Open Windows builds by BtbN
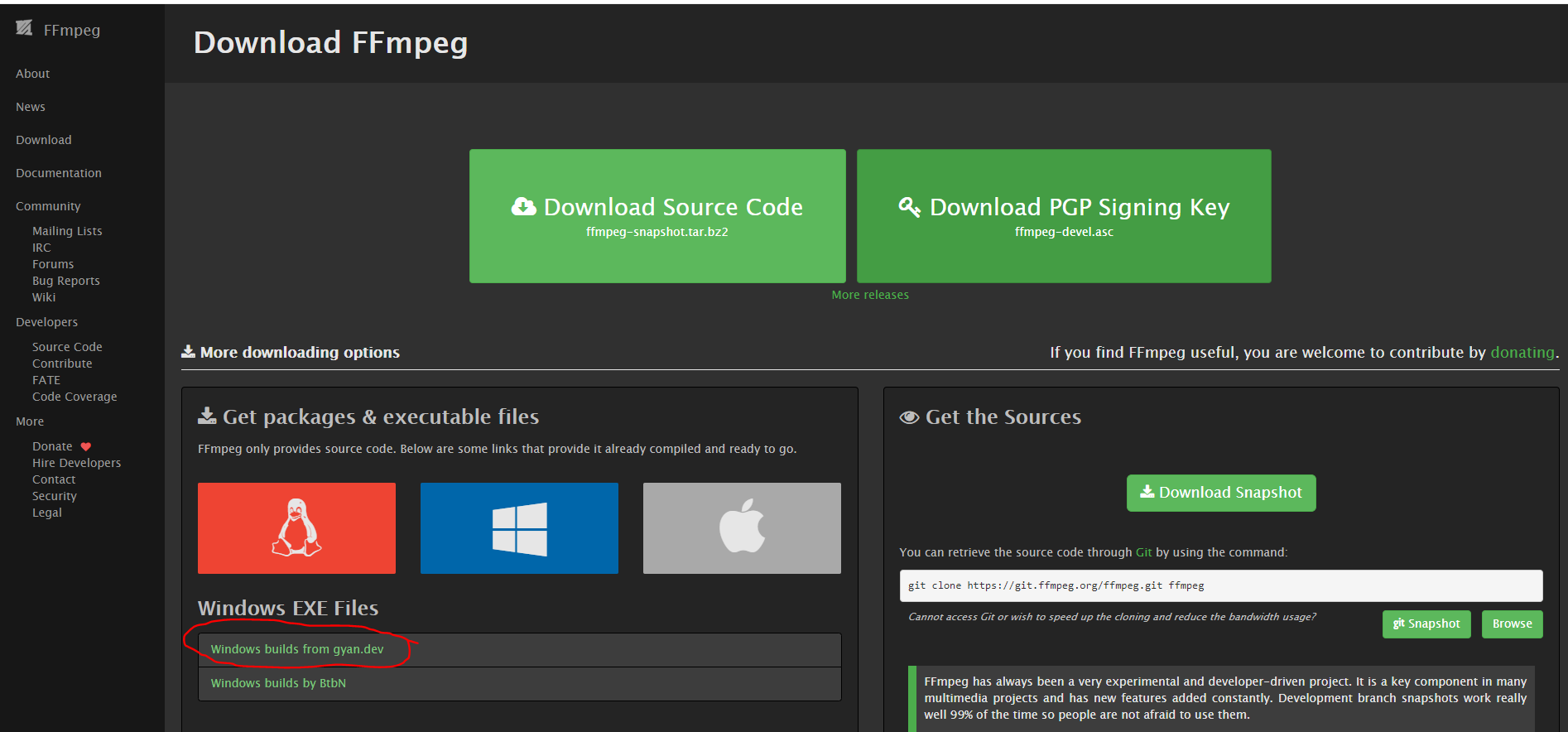Image resolution: width=1568 pixels, height=732 pixels. [x=278, y=683]
